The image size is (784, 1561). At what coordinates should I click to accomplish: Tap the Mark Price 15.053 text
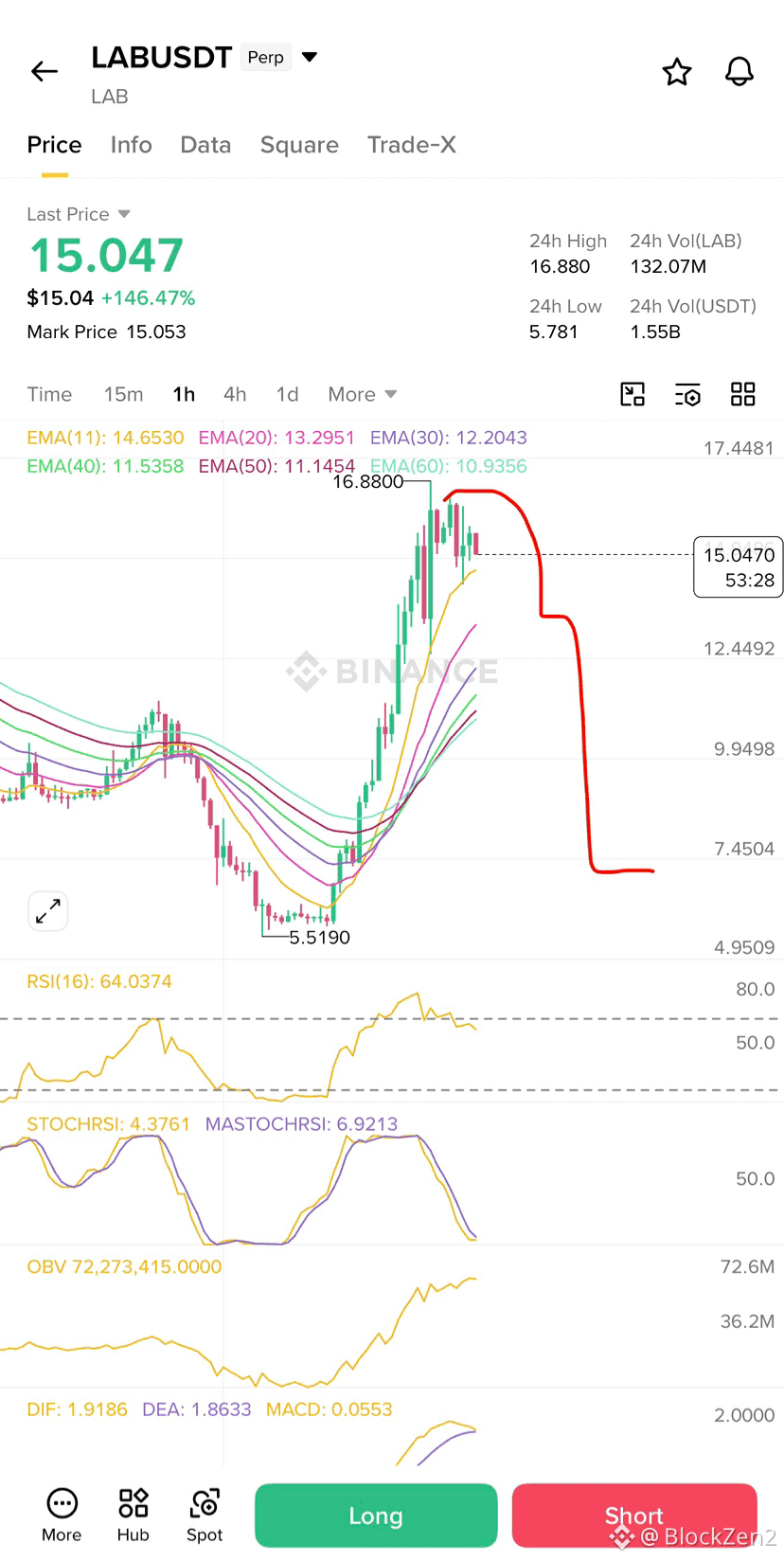click(x=106, y=332)
